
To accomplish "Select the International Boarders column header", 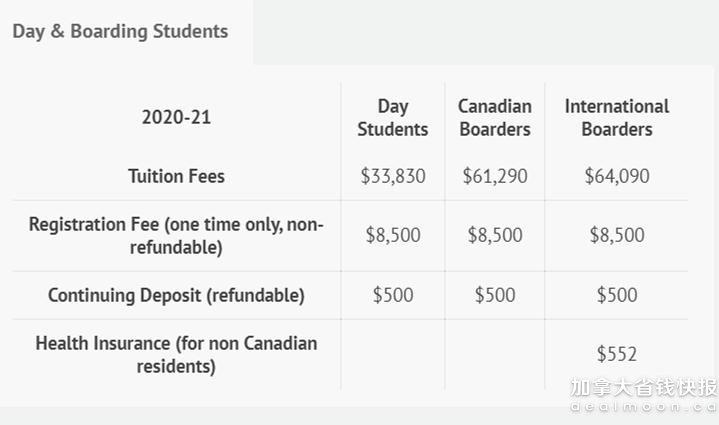I will pyautogui.click(x=617, y=118).
